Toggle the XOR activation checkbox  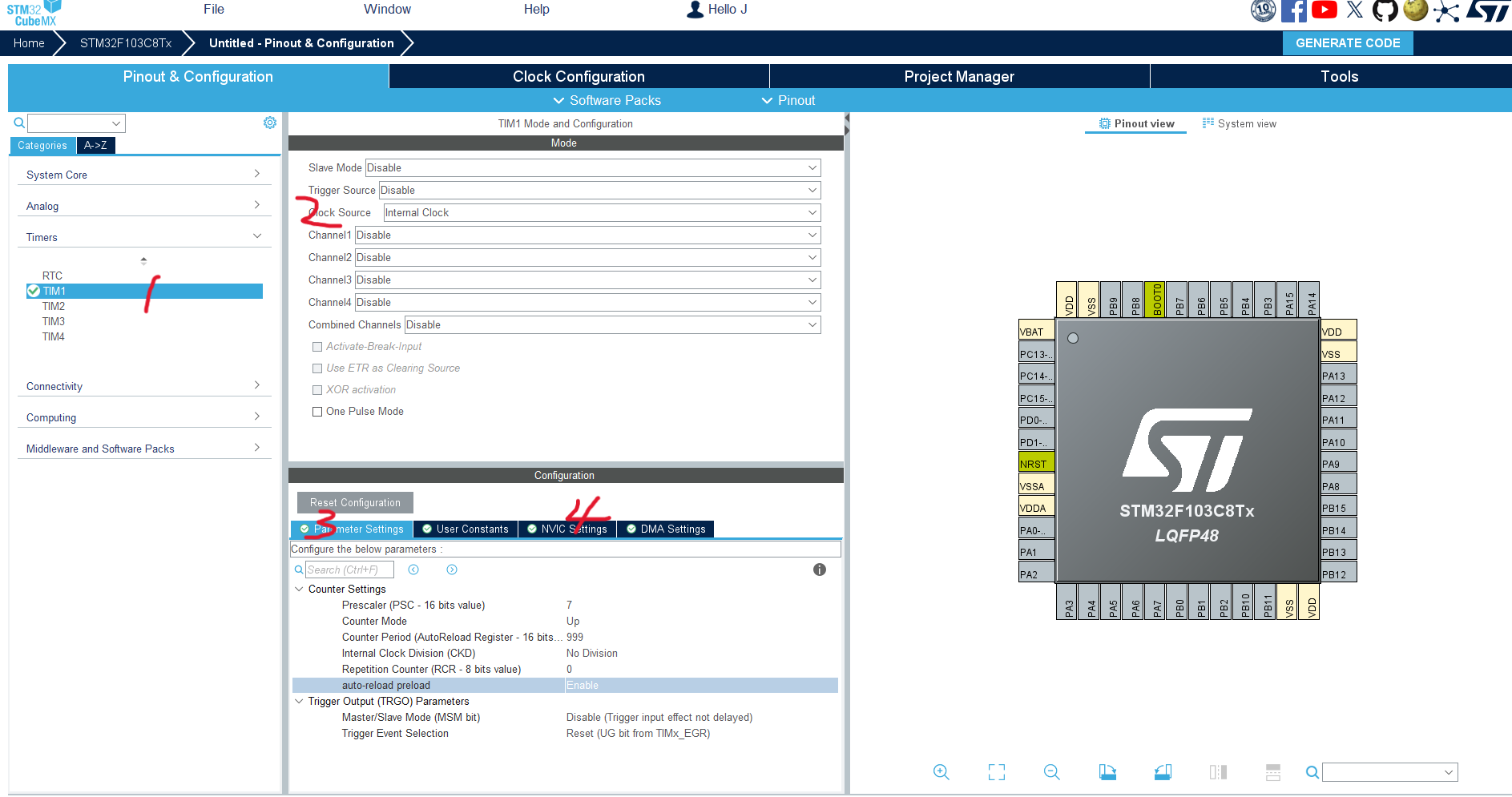click(317, 390)
